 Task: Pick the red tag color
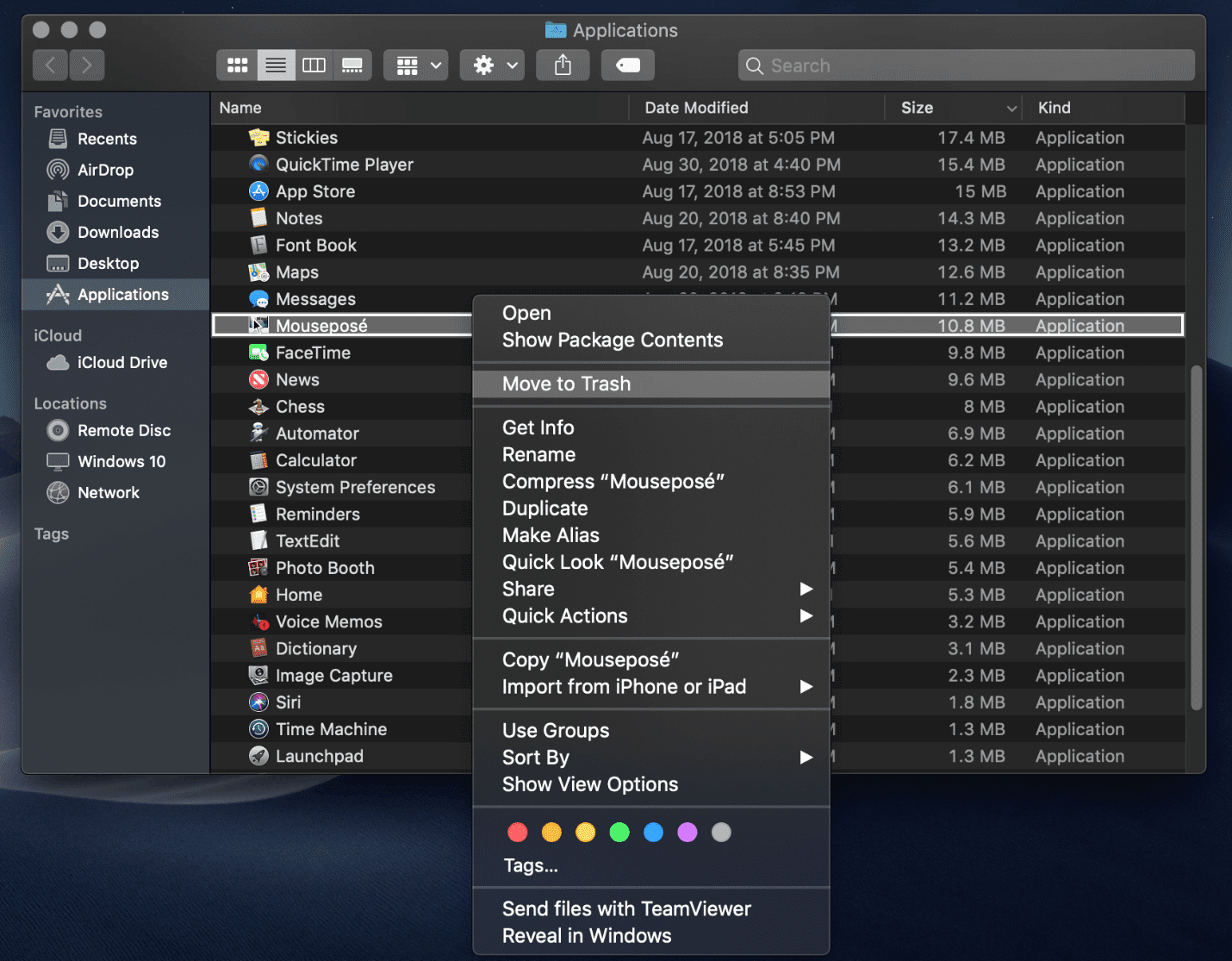pos(517,832)
